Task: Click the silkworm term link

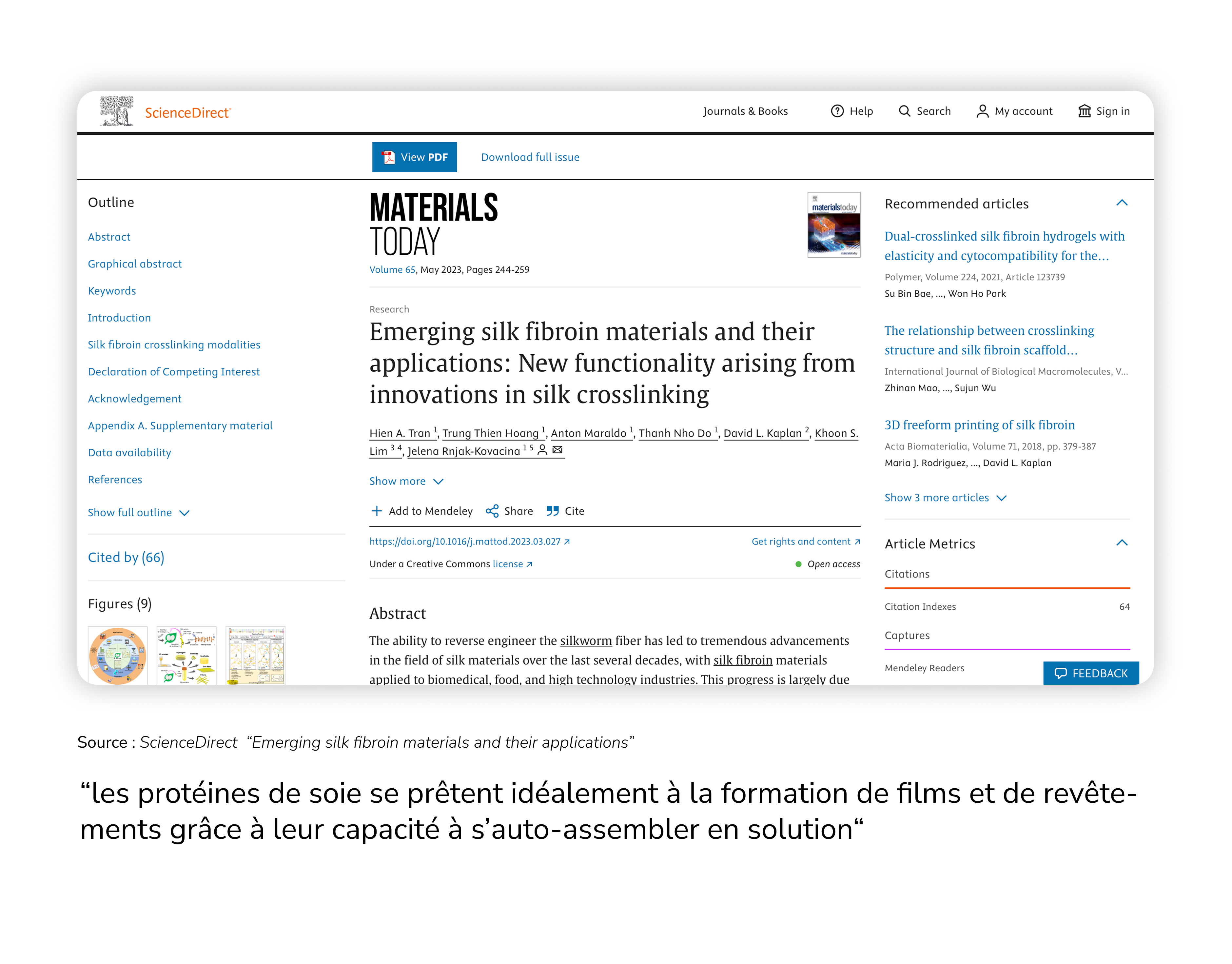Action: pos(586,640)
